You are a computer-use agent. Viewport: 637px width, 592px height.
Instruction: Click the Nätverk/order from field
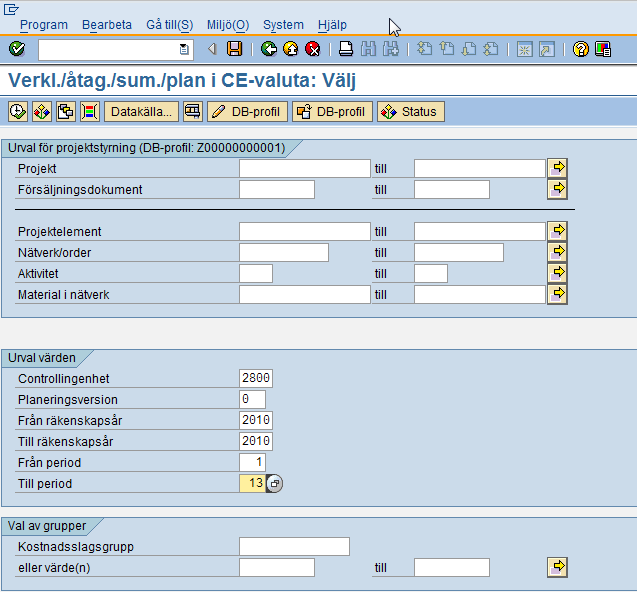pyautogui.click(x=284, y=252)
